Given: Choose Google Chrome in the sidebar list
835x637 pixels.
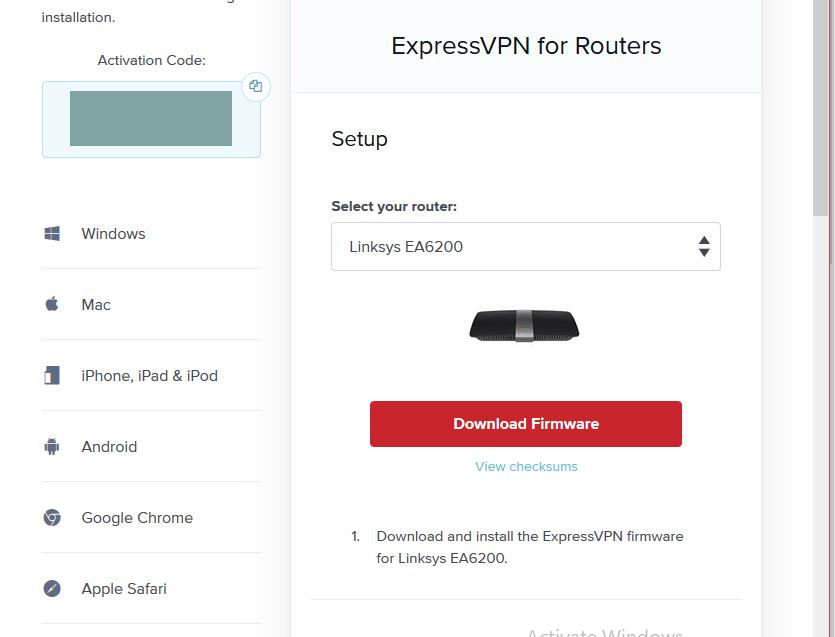Looking at the screenshot, I should pyautogui.click(x=135, y=517).
